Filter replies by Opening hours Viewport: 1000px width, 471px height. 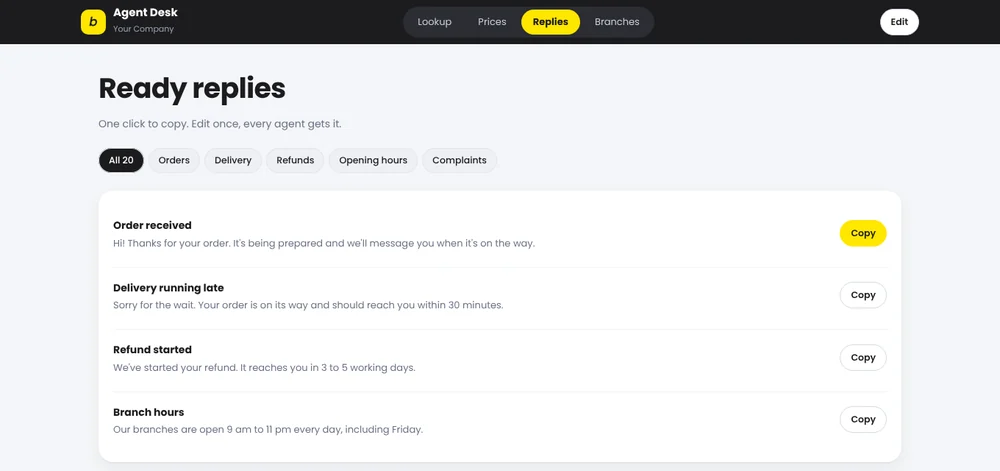(x=373, y=160)
